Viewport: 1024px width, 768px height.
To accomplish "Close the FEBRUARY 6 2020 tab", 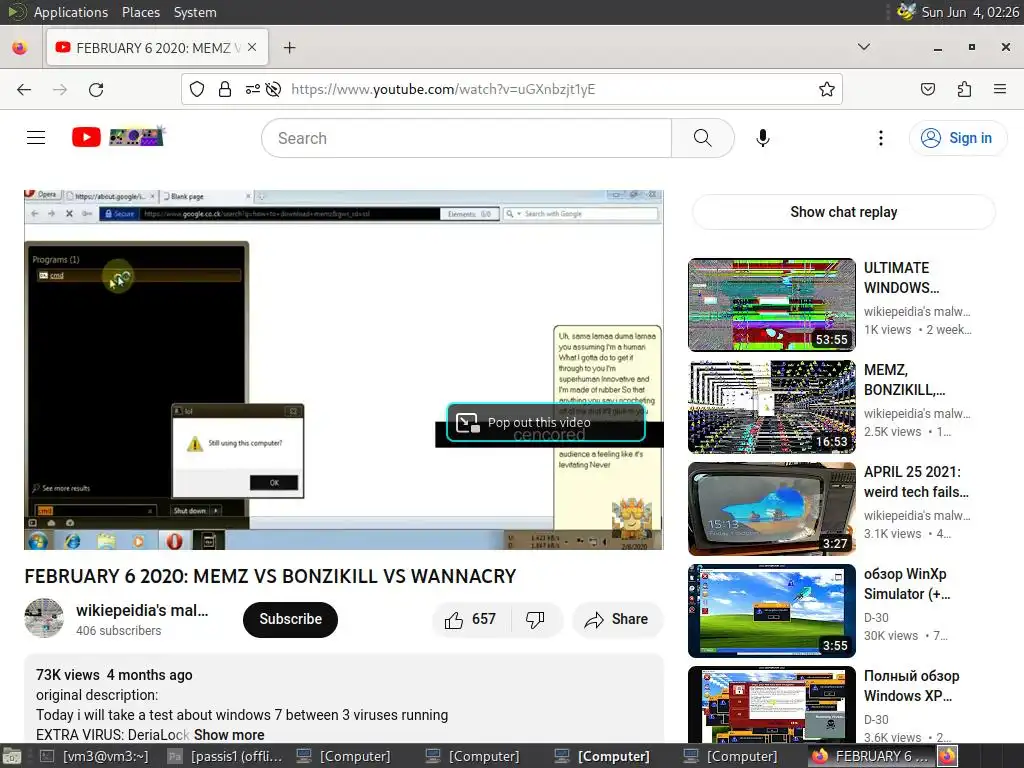I will pos(252,48).
